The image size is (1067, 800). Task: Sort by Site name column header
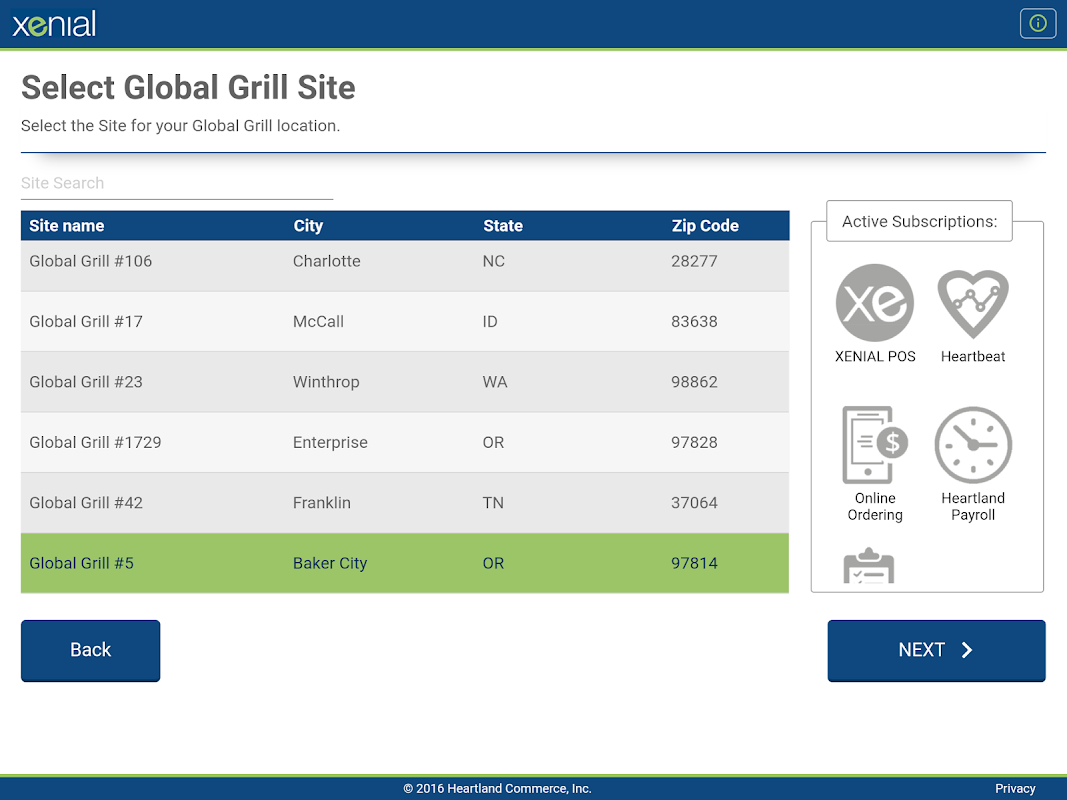(x=67, y=226)
